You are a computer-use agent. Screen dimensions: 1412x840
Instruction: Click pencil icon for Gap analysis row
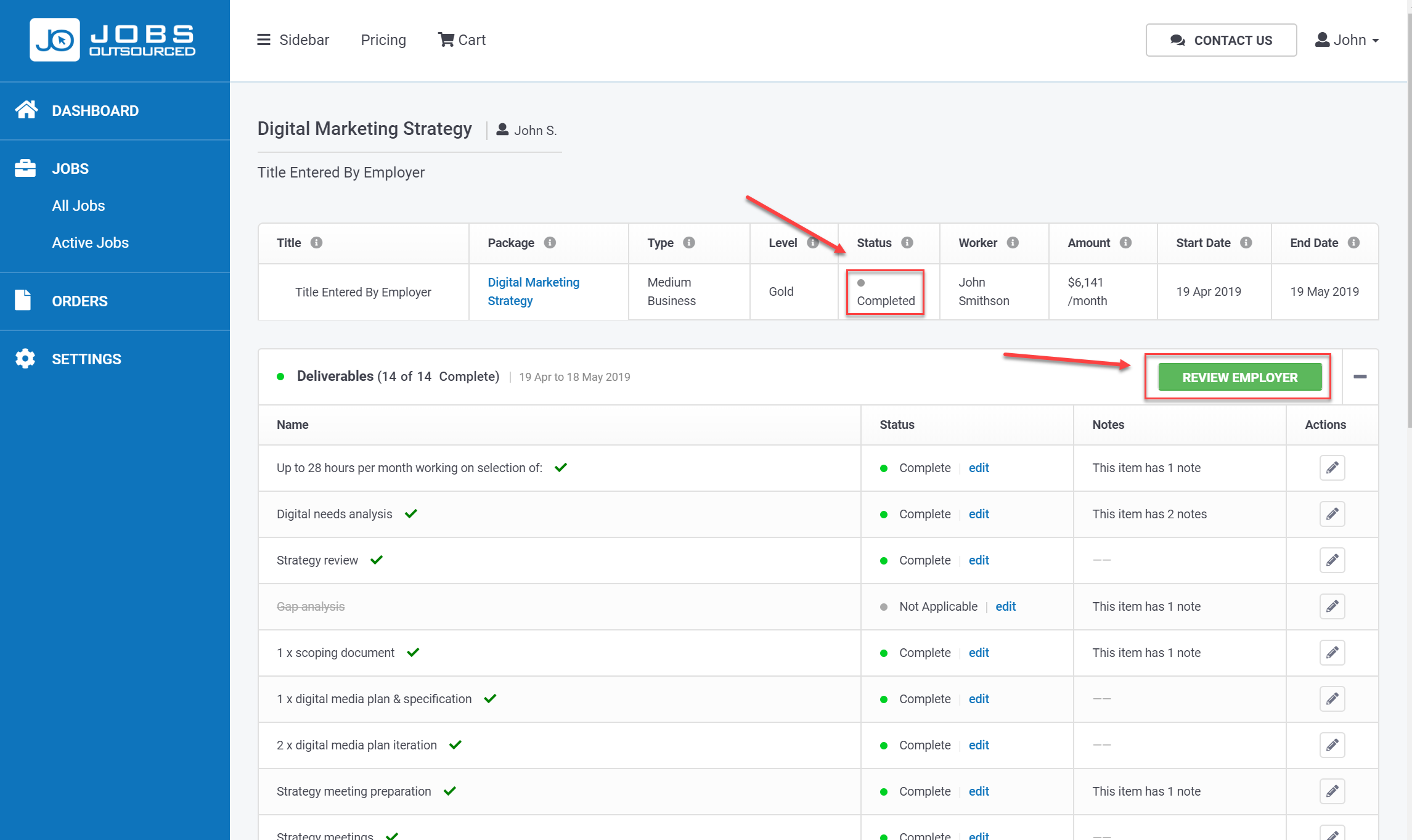(x=1332, y=606)
